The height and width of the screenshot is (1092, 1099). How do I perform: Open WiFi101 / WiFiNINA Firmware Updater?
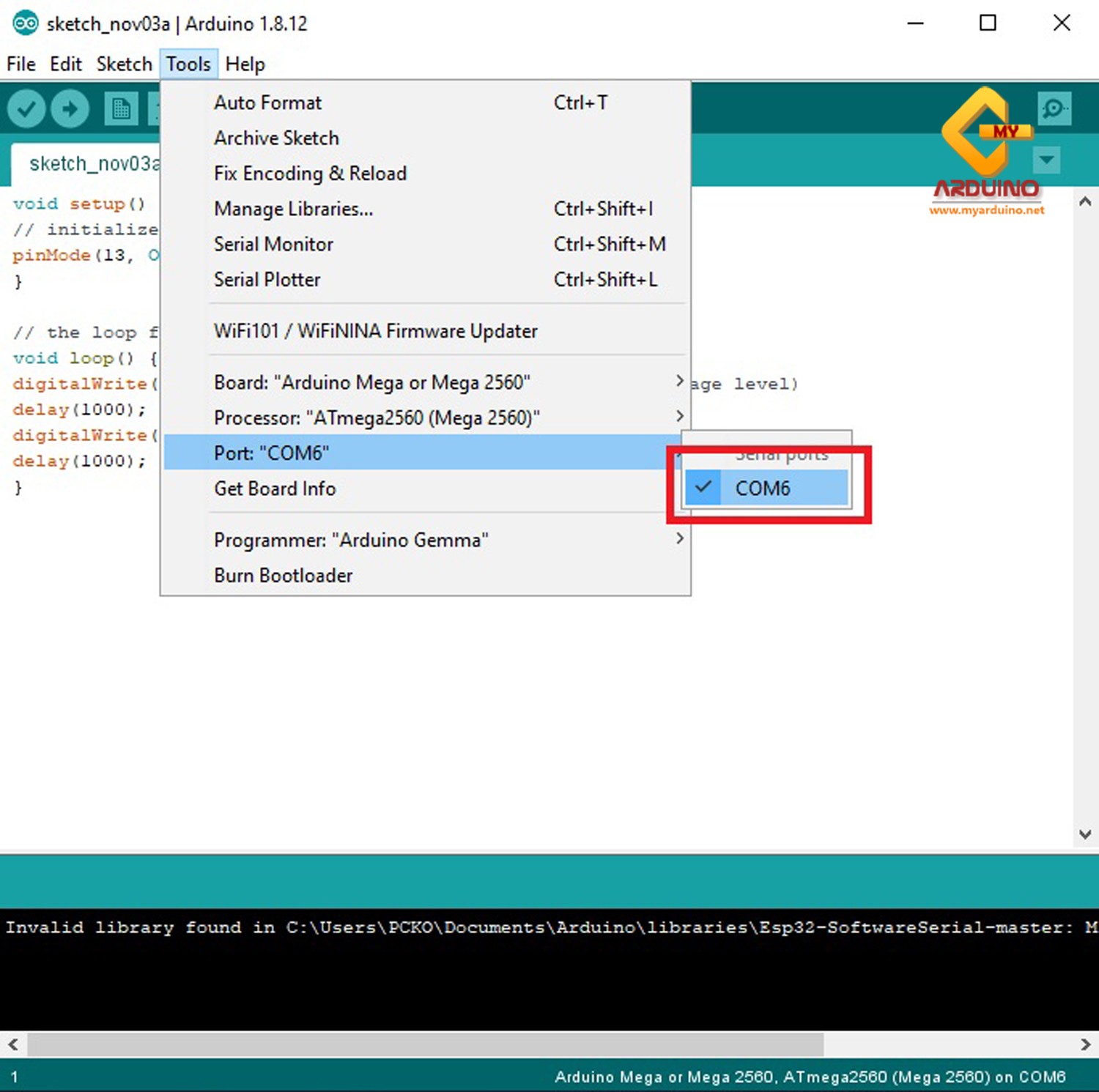375,330
